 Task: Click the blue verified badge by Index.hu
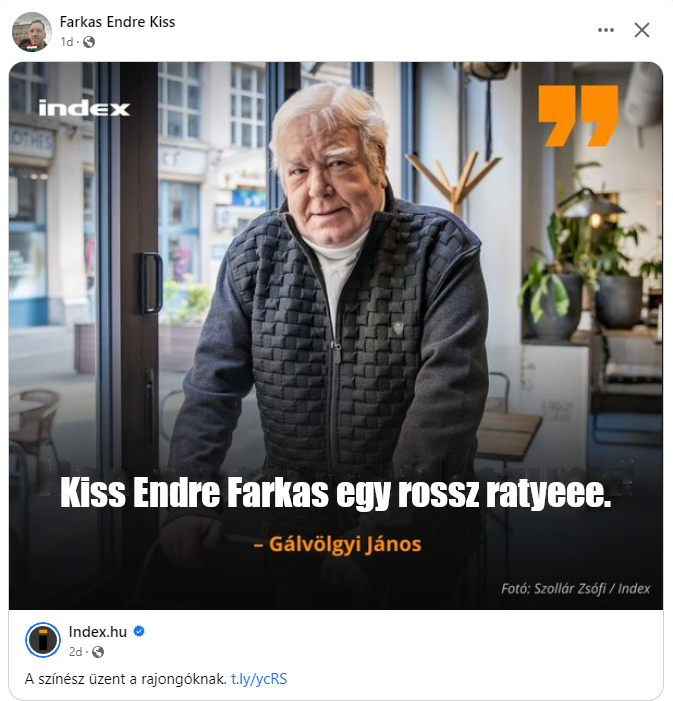139,631
